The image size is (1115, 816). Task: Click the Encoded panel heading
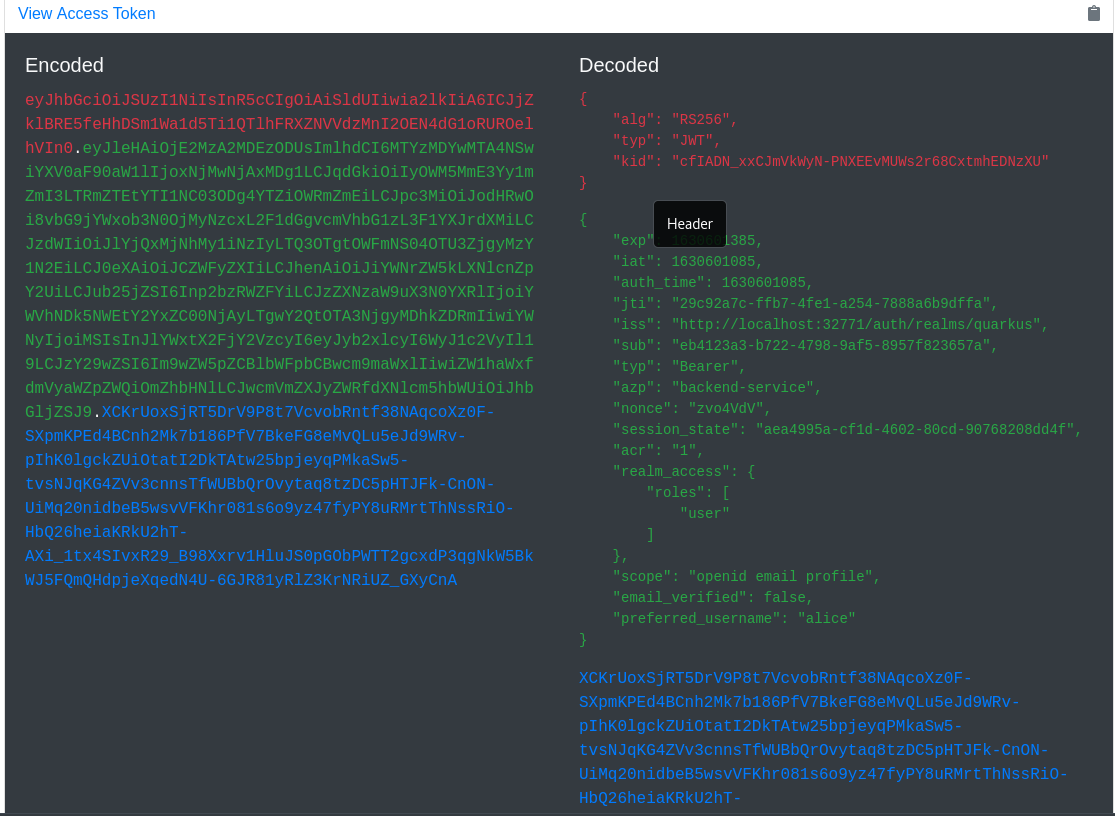point(64,65)
